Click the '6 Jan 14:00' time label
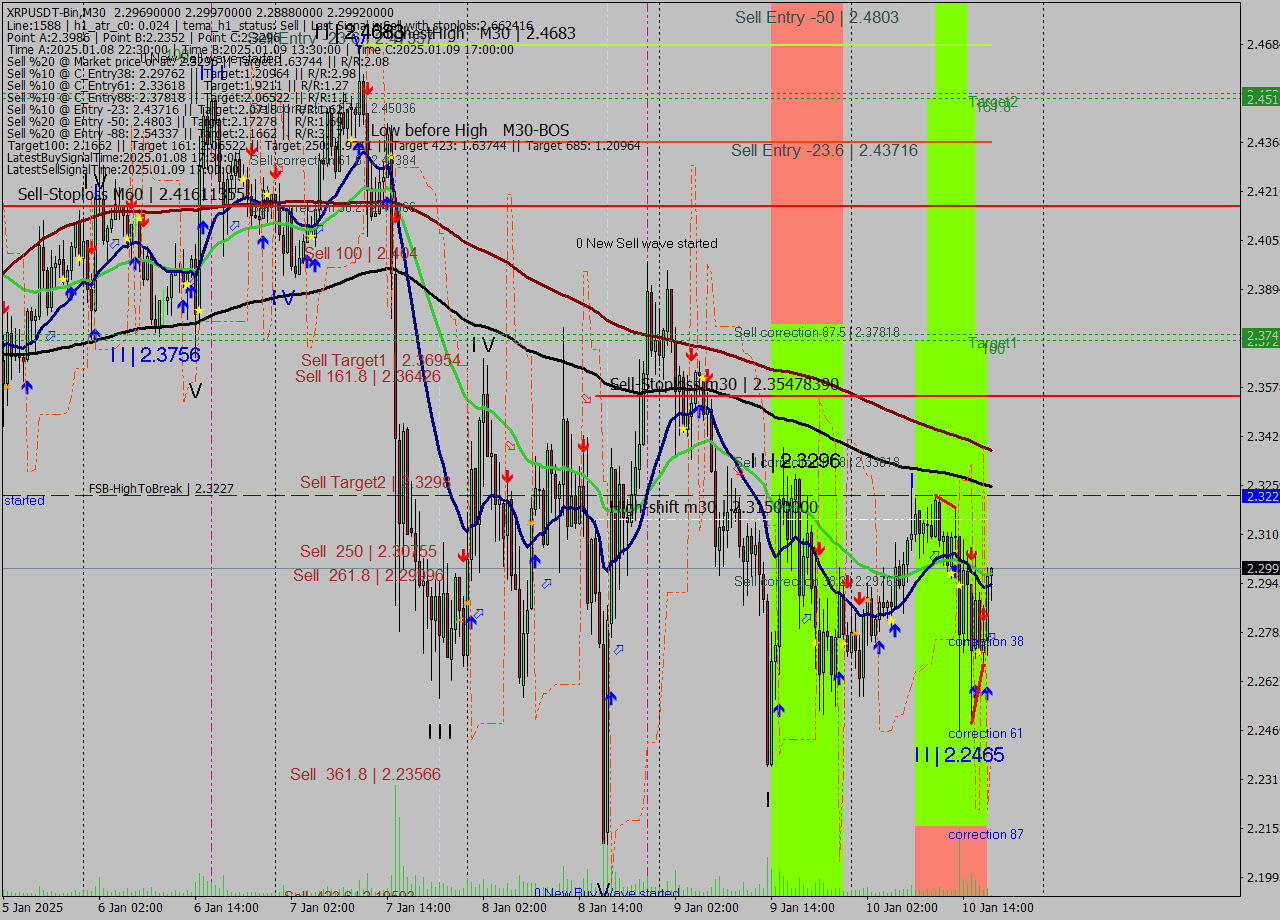Screen dimensions: 1280x920 click(227, 907)
